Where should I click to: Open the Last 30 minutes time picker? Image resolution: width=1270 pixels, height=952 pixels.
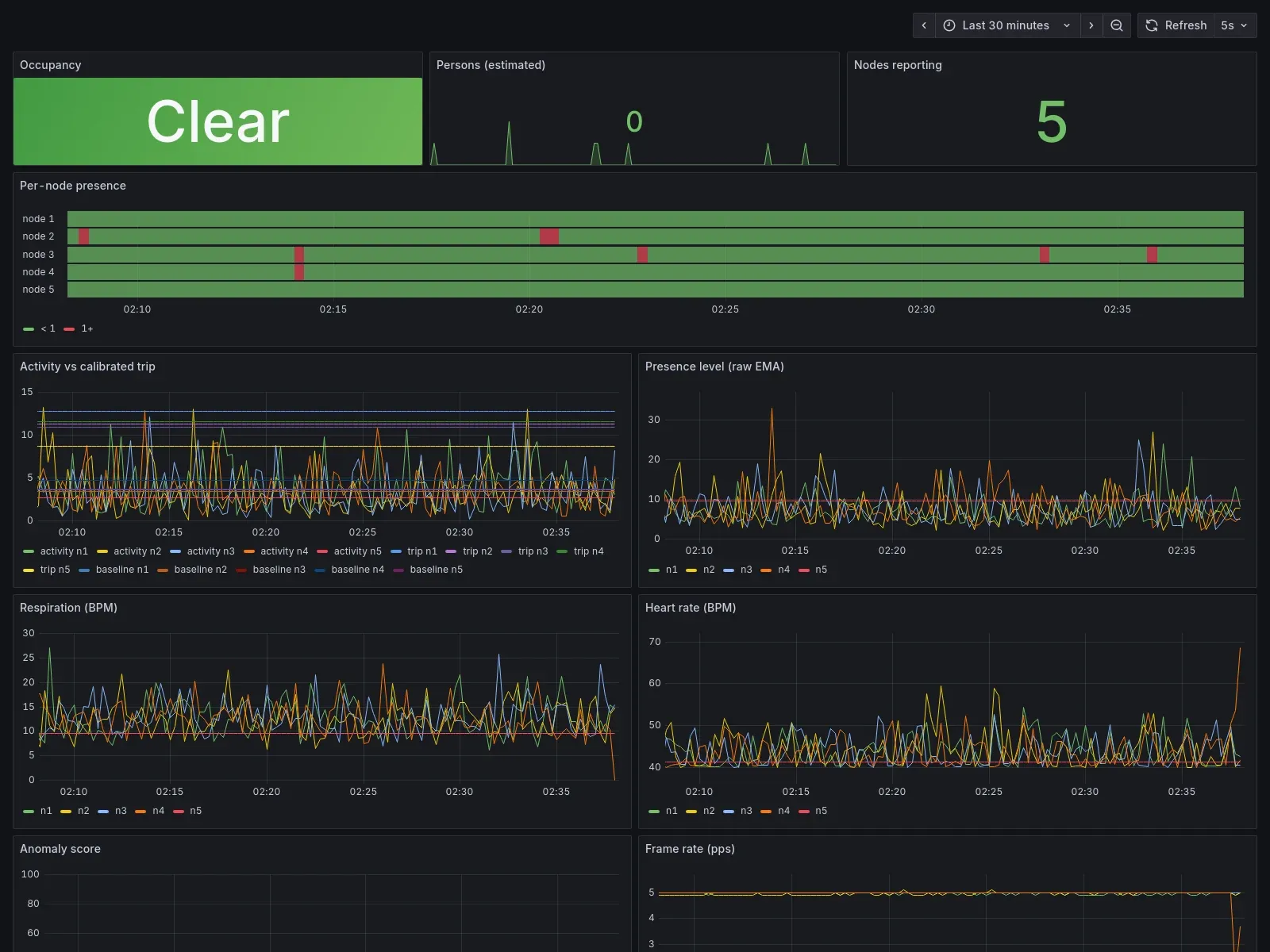[1007, 25]
